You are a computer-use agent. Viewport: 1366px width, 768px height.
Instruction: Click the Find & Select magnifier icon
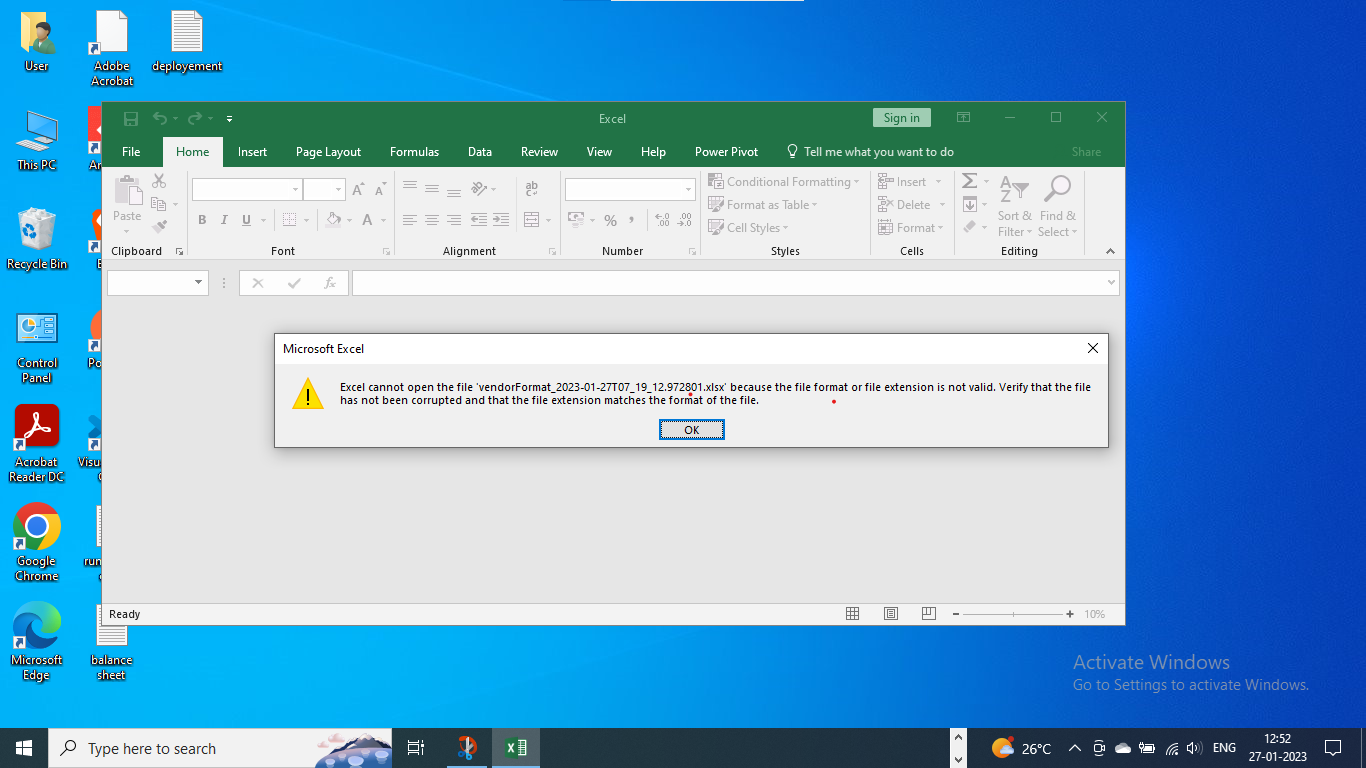pyautogui.click(x=1057, y=189)
